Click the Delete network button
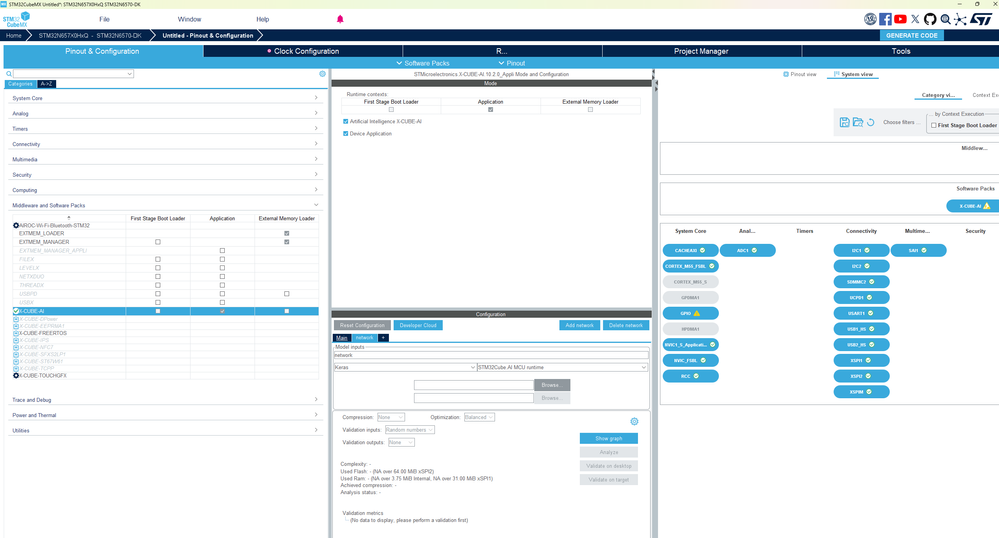 click(626, 325)
